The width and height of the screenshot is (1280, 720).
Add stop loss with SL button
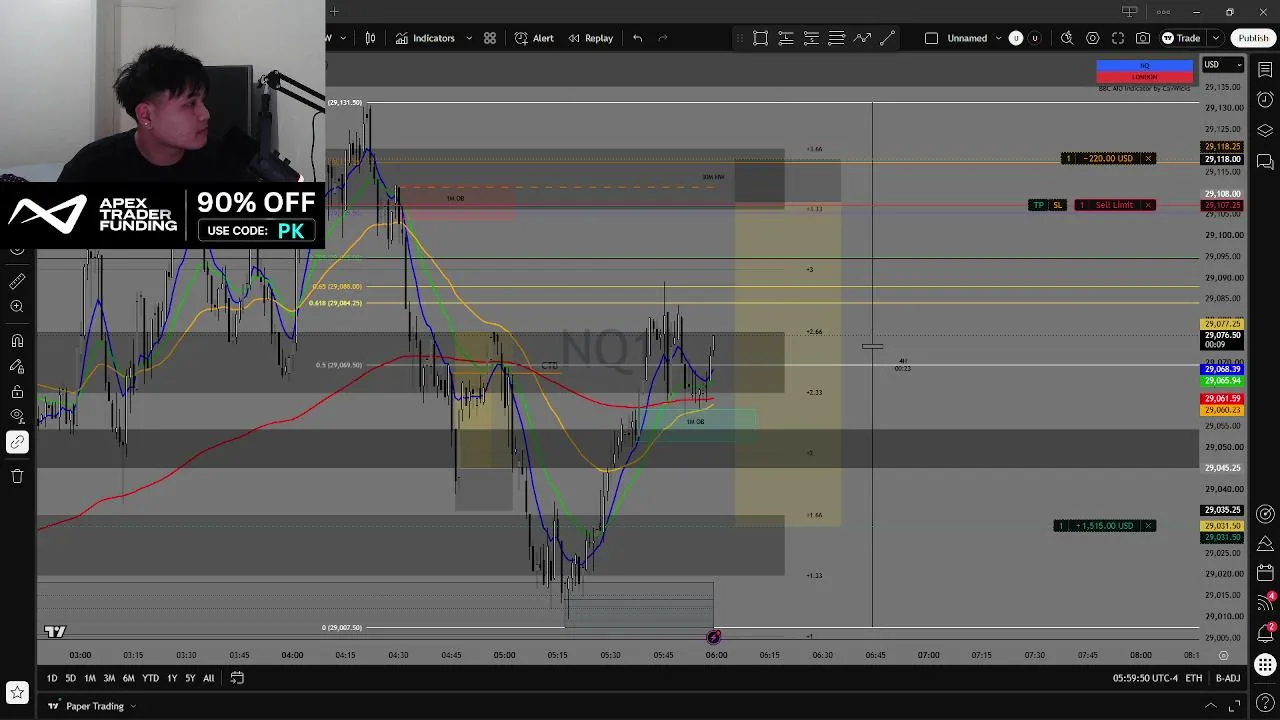tap(1057, 205)
